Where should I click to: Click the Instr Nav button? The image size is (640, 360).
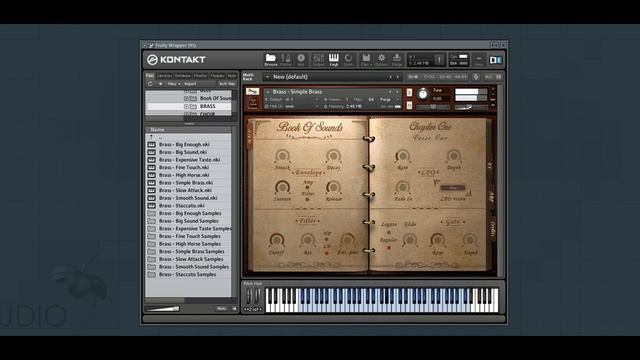[227, 84]
